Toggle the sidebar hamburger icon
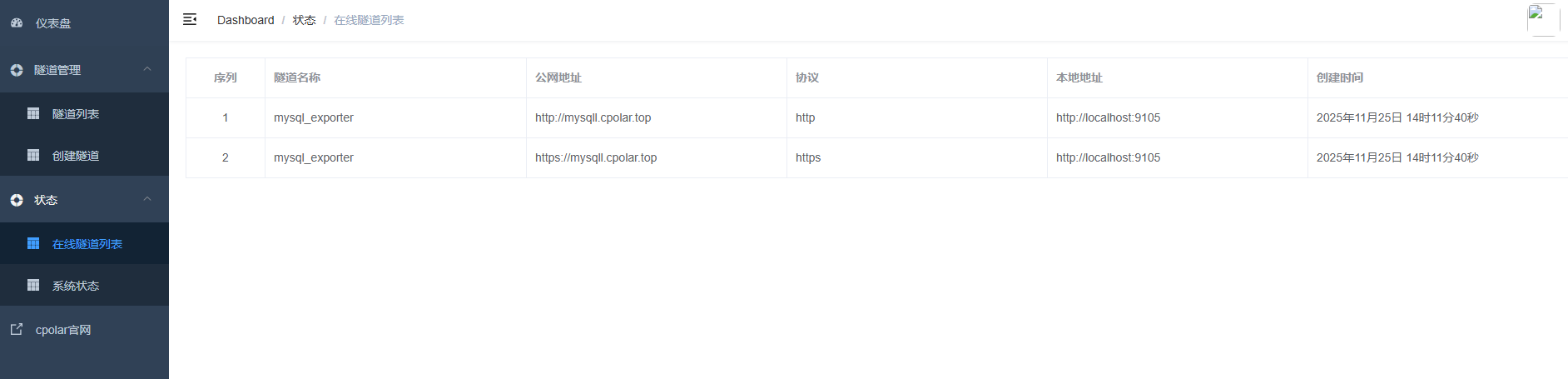Image resolution: width=1568 pixels, height=379 pixels. pos(190,19)
